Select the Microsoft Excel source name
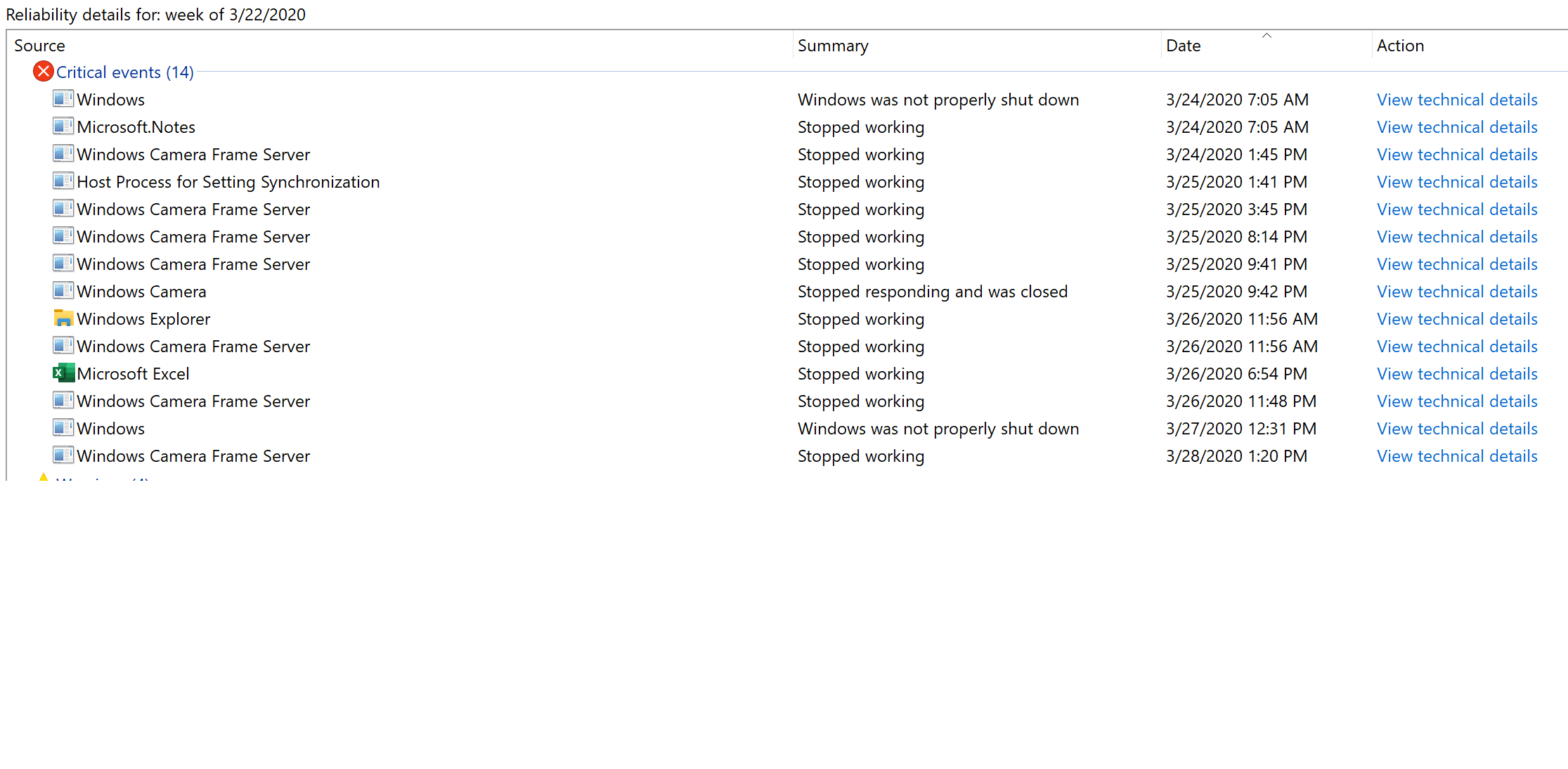This screenshot has height=769, width=1568. coord(134,374)
